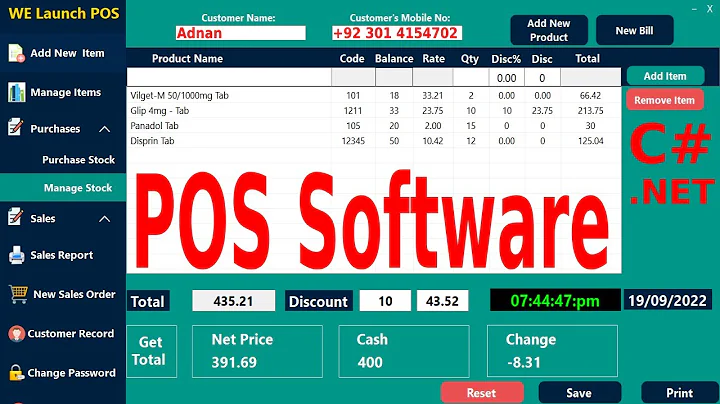
Task: Click the Get Total button
Action: (x=151, y=351)
